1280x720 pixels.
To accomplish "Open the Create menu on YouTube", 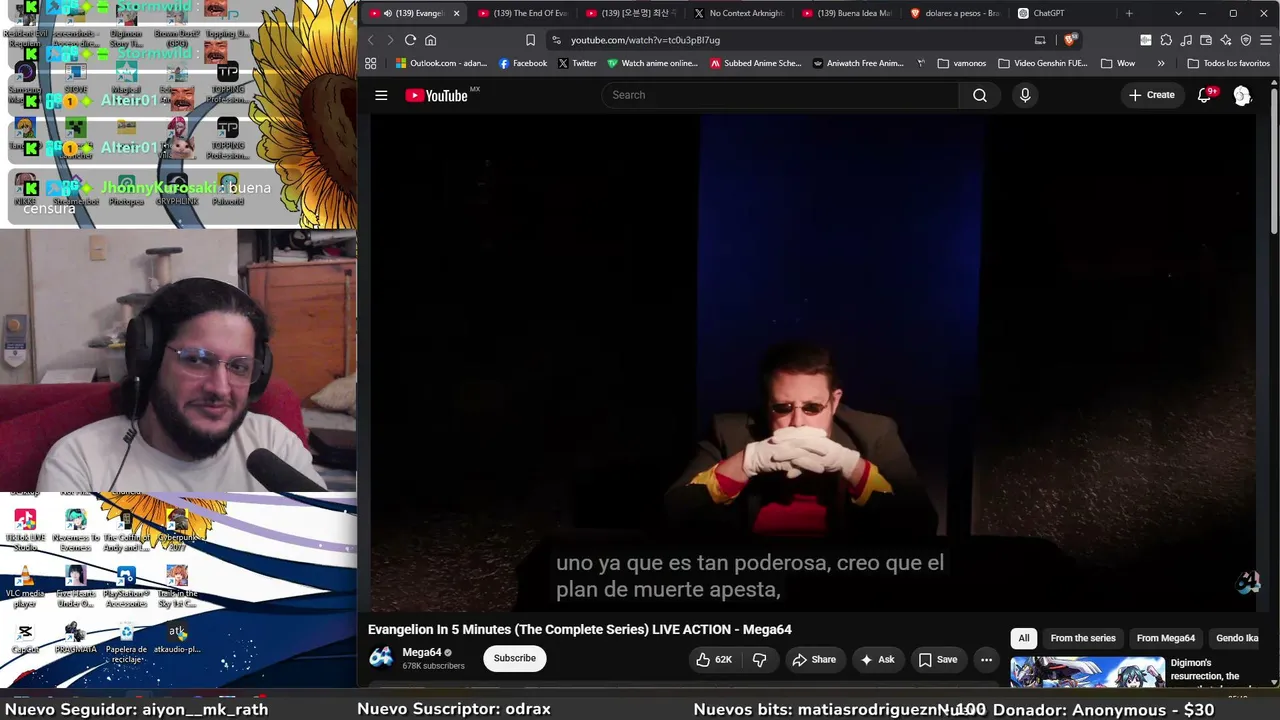I will pos(1152,95).
